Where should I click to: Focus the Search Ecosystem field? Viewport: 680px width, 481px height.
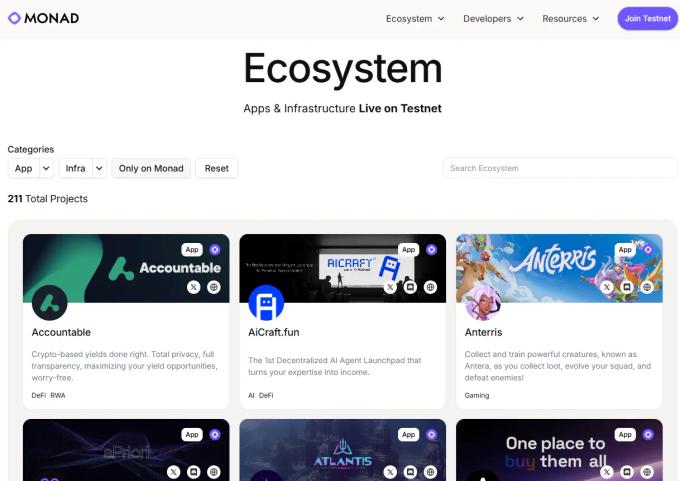[x=559, y=168]
